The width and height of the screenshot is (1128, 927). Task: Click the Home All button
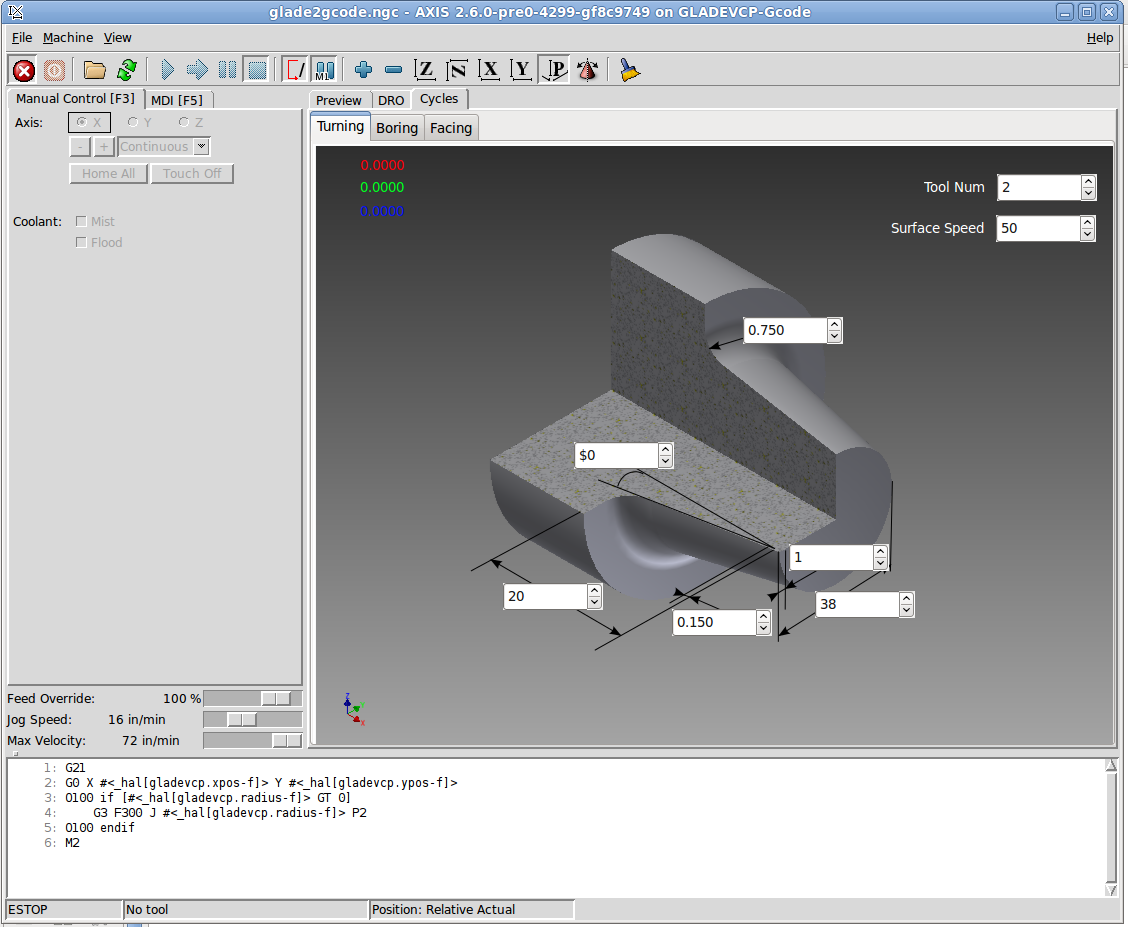coord(108,174)
